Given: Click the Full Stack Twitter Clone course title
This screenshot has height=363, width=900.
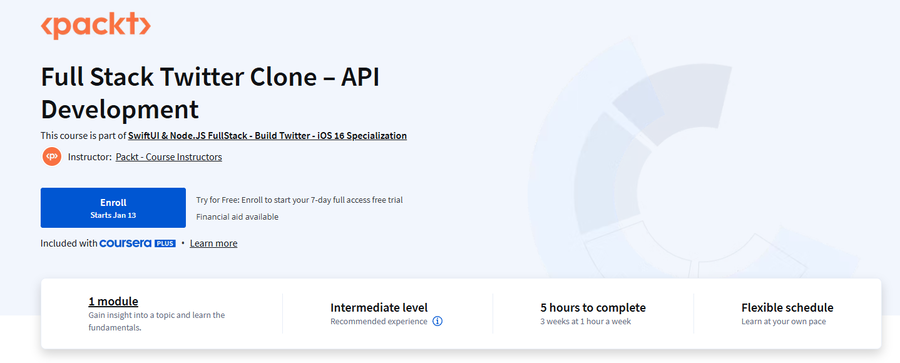Looking at the screenshot, I should (x=210, y=94).
